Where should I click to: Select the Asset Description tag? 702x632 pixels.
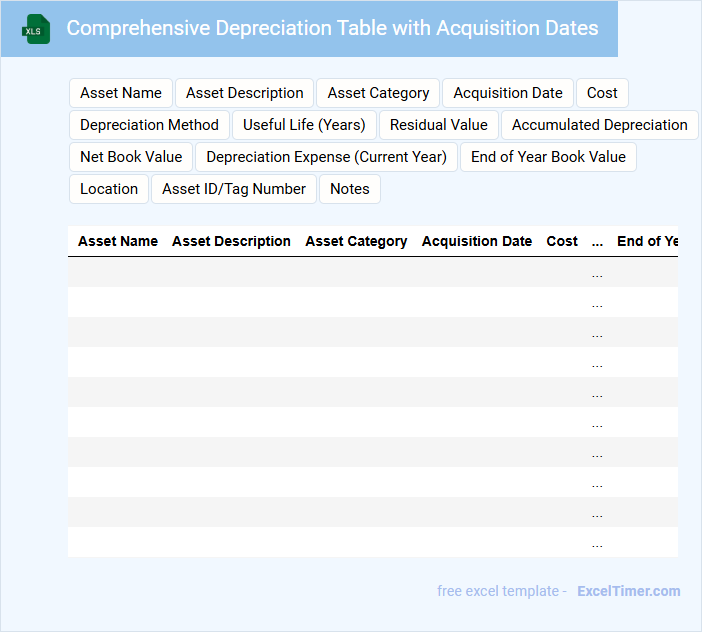tap(244, 93)
